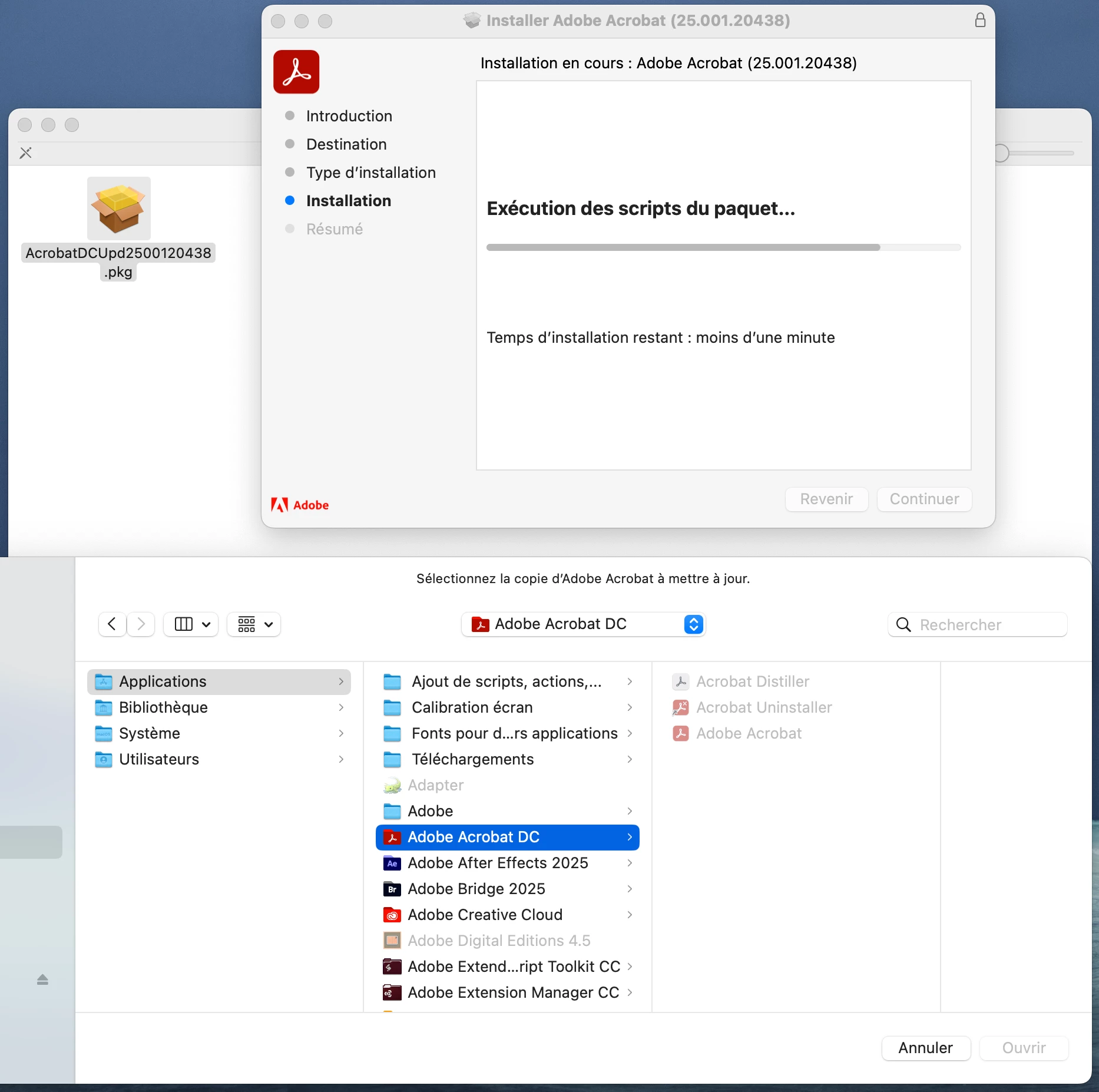The height and width of the screenshot is (1092, 1099).
Task: Click the lock icon in installer title bar
Action: coord(980,21)
